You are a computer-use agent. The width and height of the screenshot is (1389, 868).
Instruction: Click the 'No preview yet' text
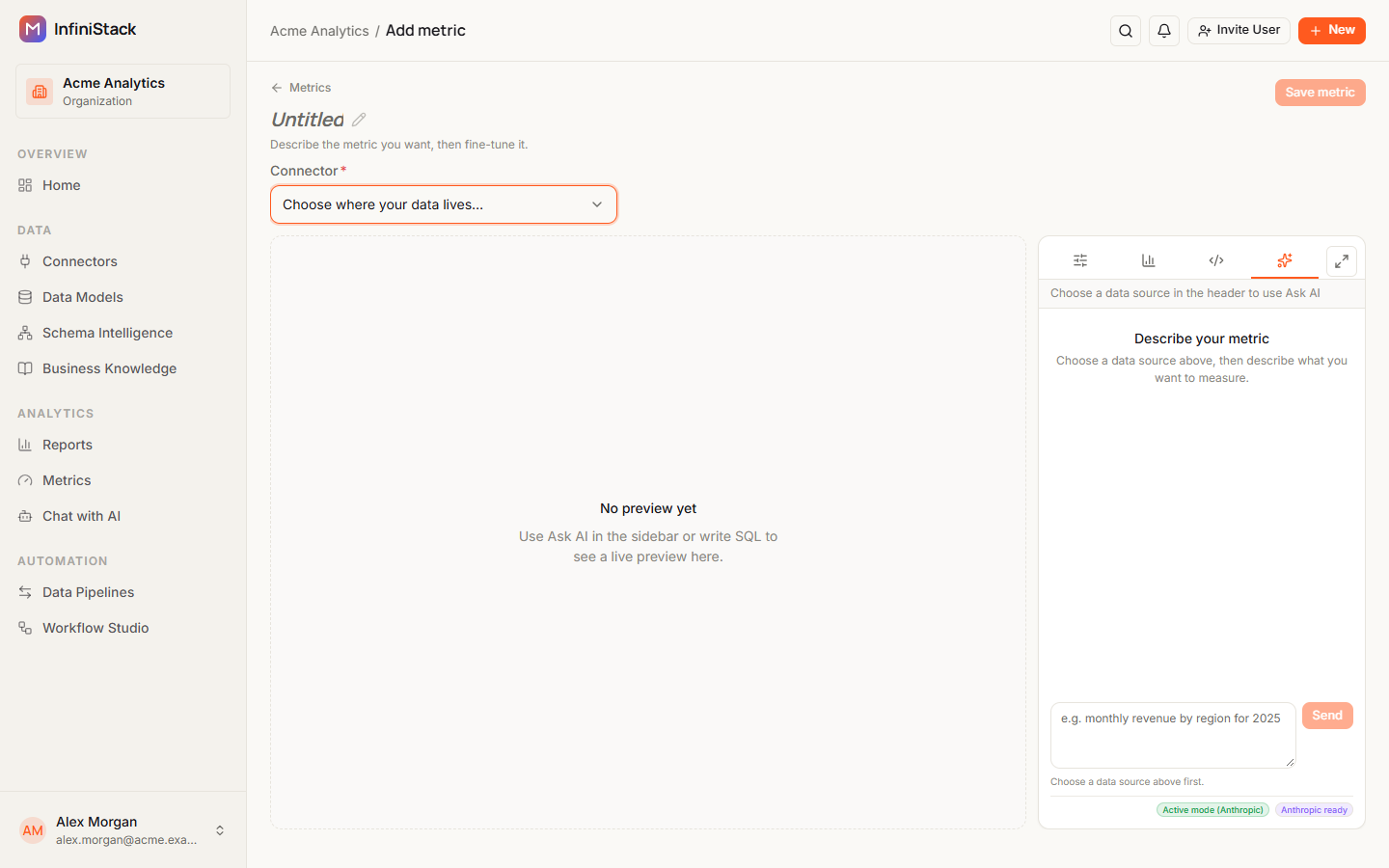click(648, 508)
